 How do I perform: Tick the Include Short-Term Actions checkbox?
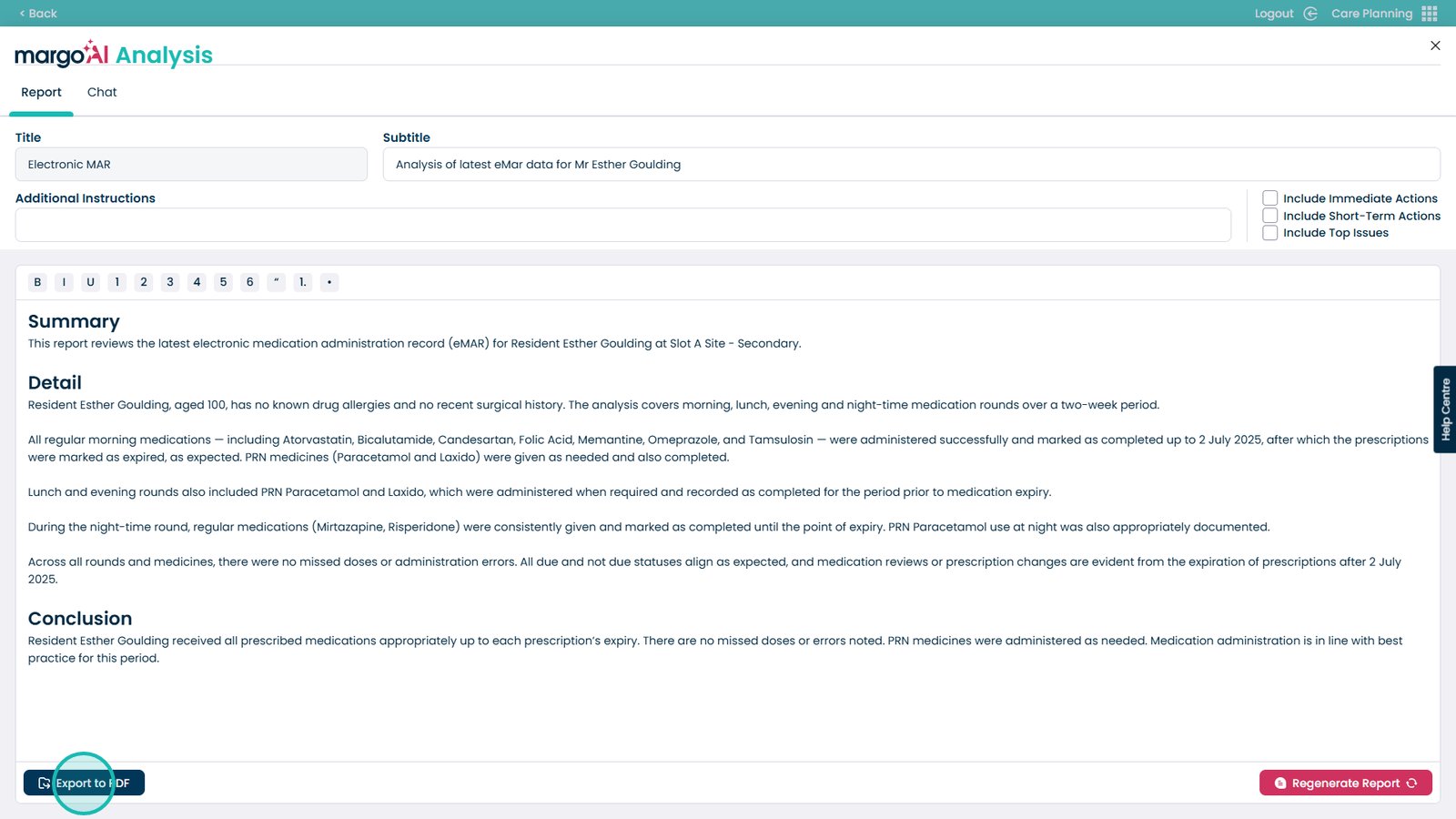(x=1270, y=216)
